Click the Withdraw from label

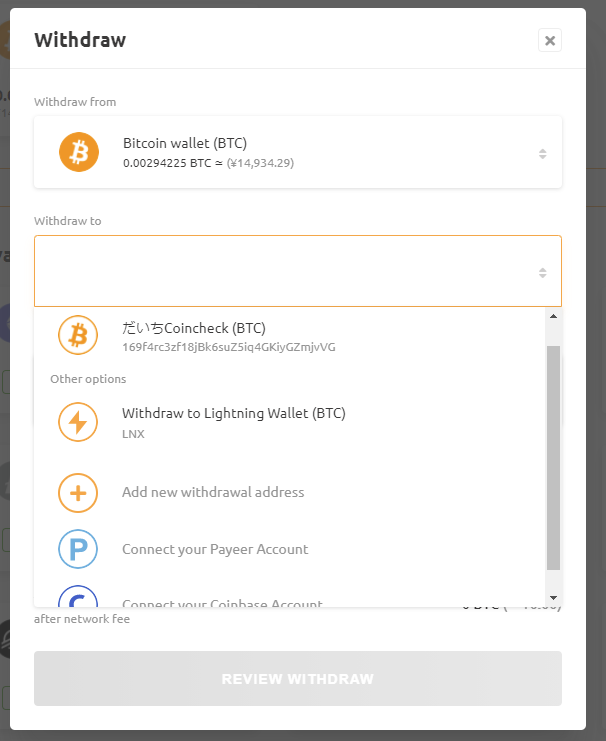[75, 102]
